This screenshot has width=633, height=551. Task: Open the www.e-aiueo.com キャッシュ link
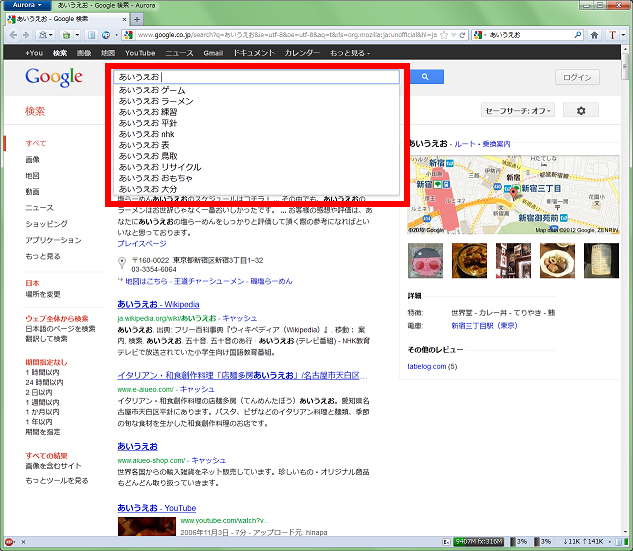pos(197,390)
